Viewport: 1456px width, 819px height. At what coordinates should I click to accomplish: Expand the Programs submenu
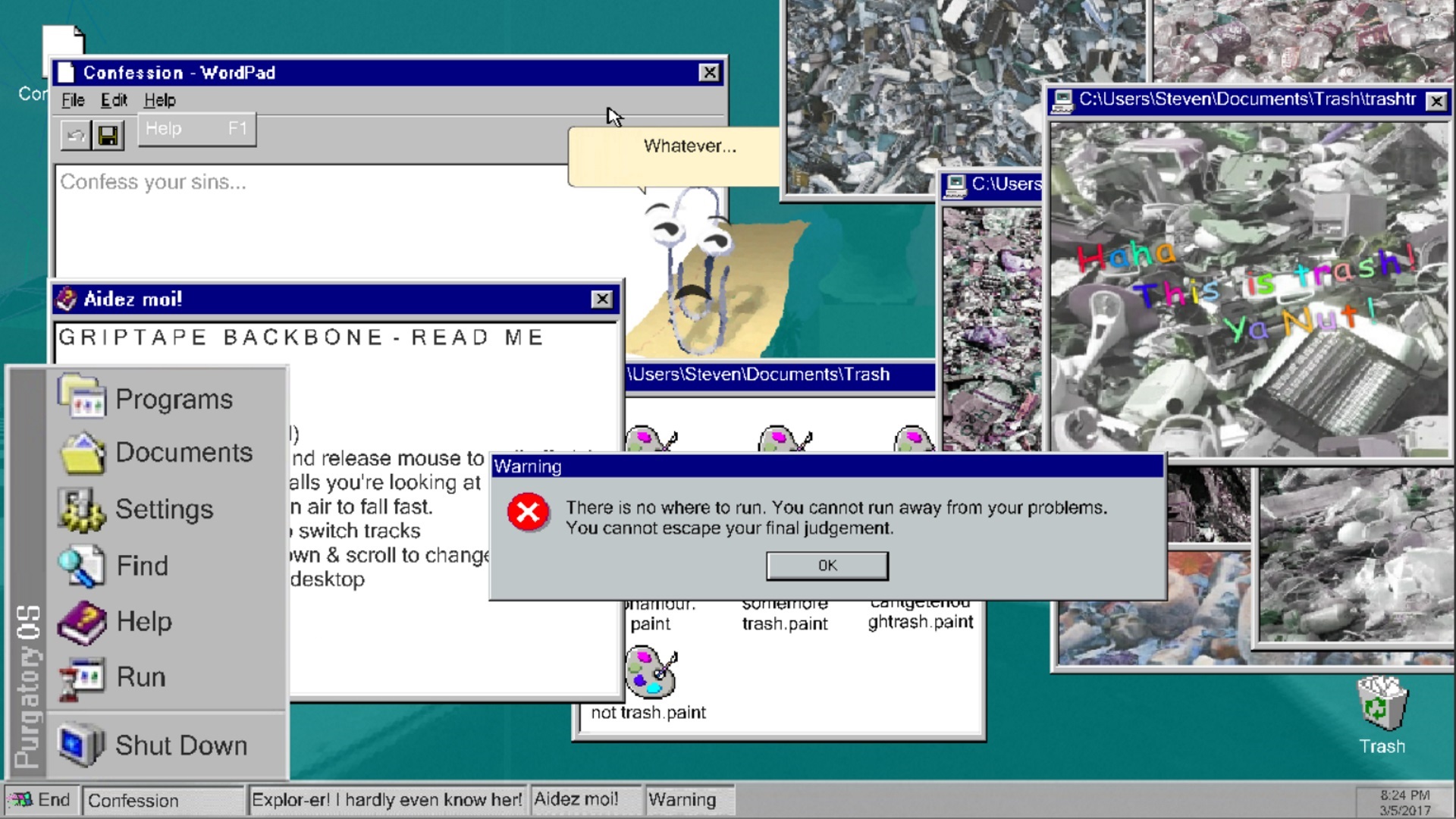click(x=174, y=398)
